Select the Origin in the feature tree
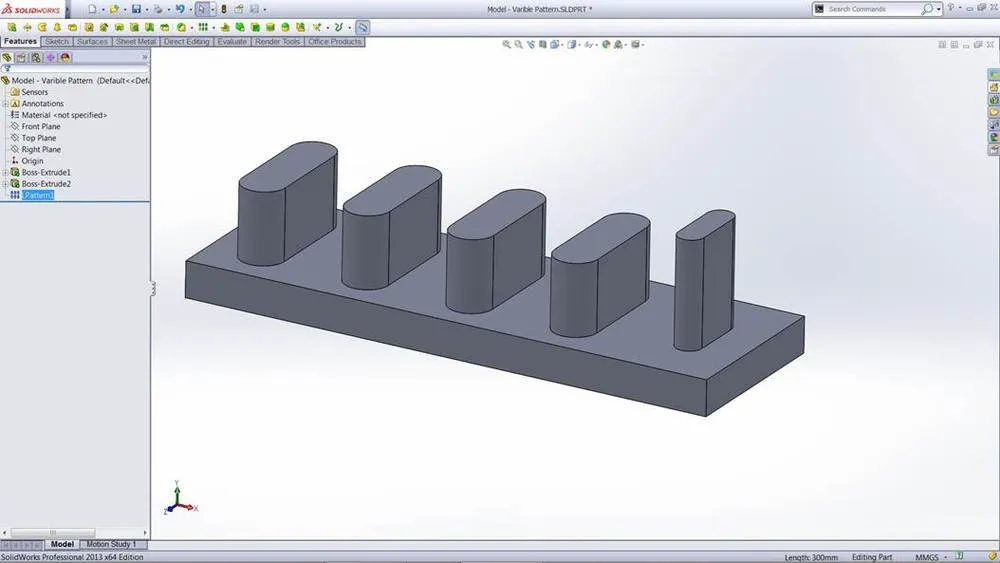Screen dimensions: 1000x563 click(32, 161)
